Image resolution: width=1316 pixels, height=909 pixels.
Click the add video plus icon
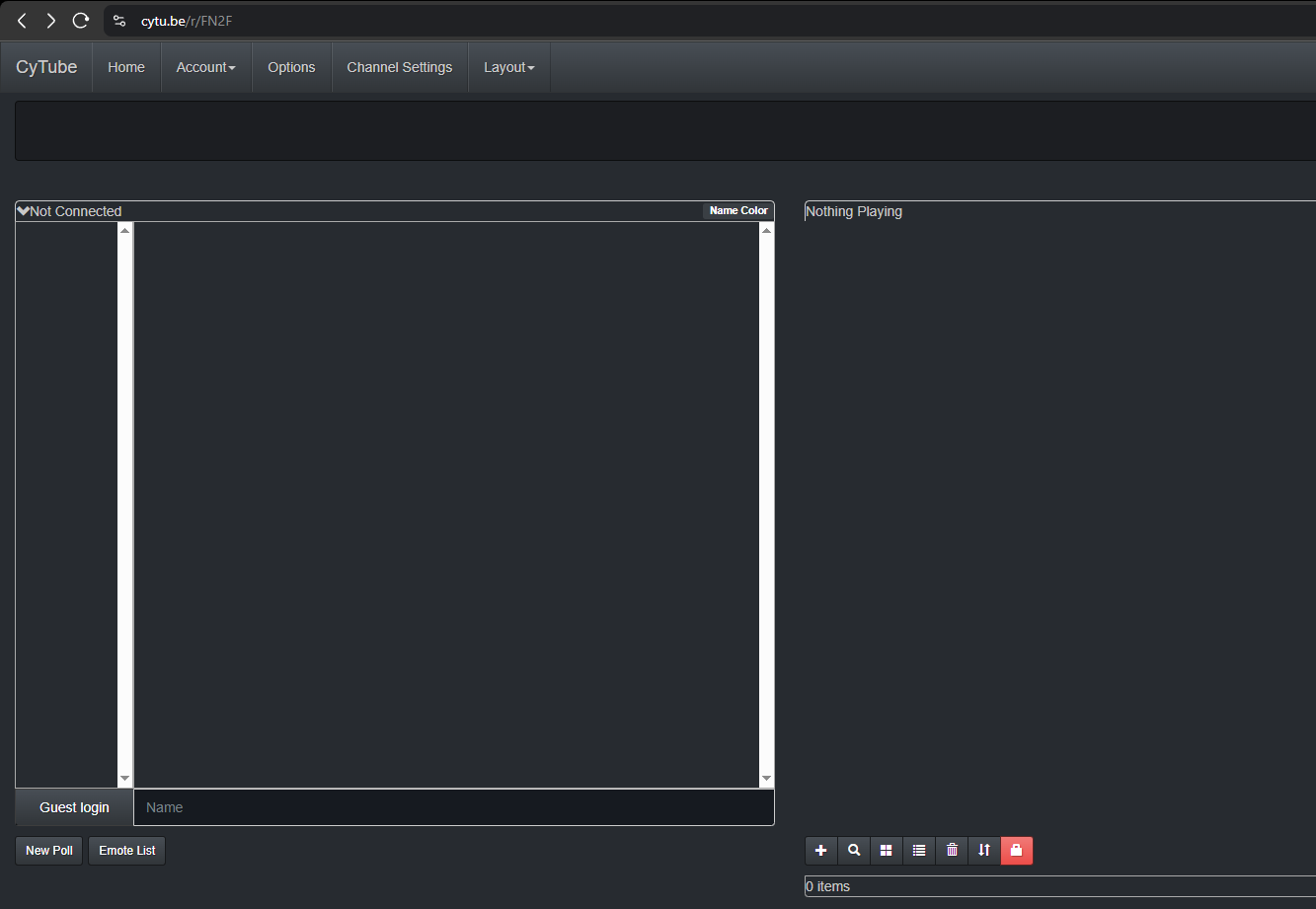point(821,851)
